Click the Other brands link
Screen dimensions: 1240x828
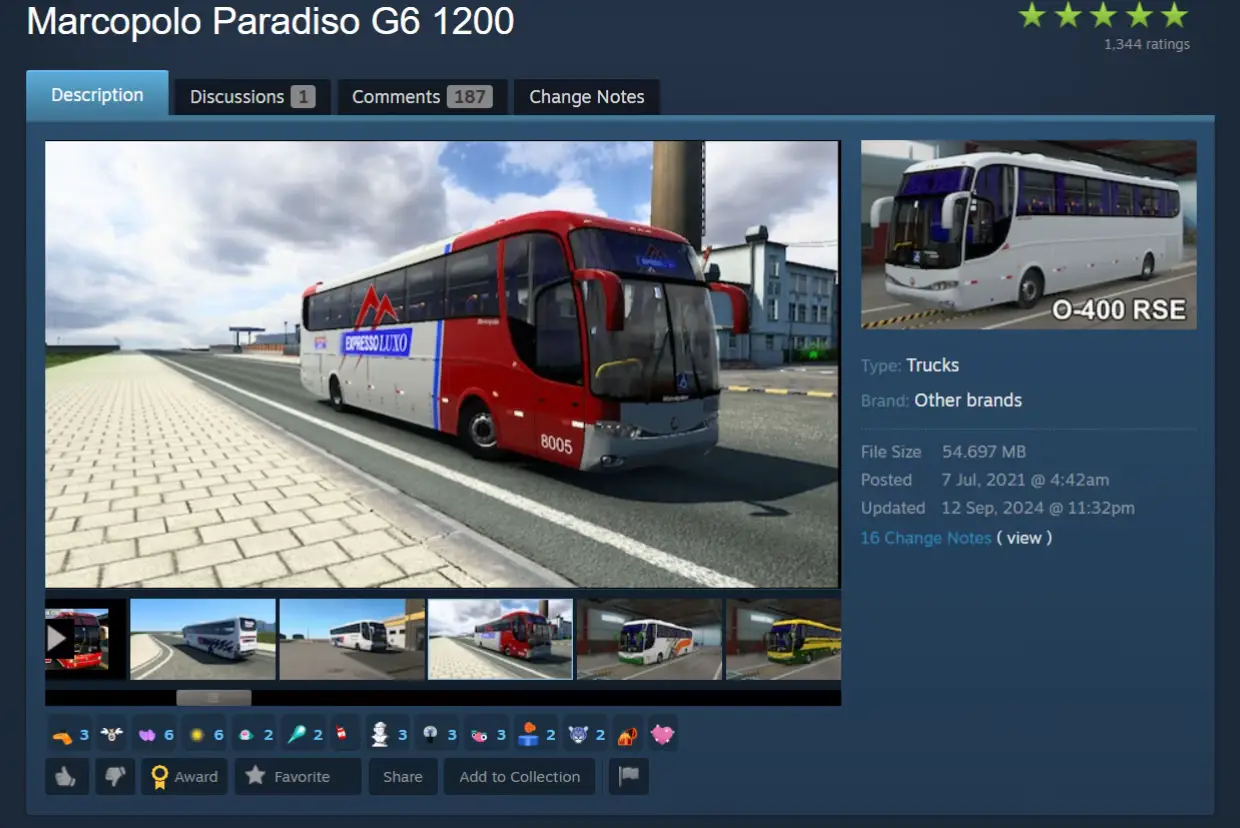[968, 400]
